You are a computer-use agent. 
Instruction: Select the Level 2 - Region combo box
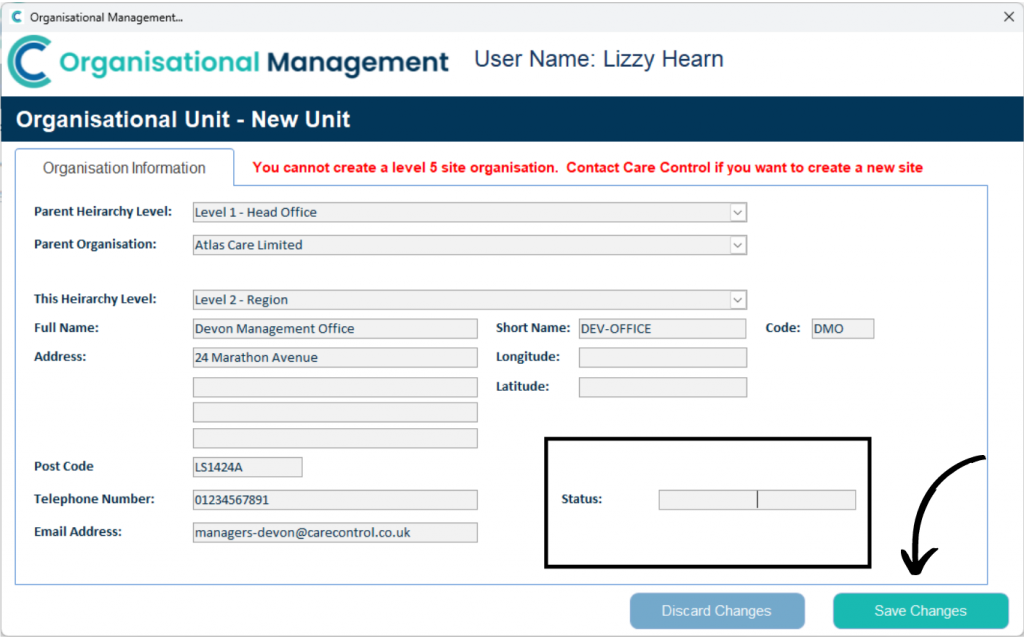coord(470,300)
